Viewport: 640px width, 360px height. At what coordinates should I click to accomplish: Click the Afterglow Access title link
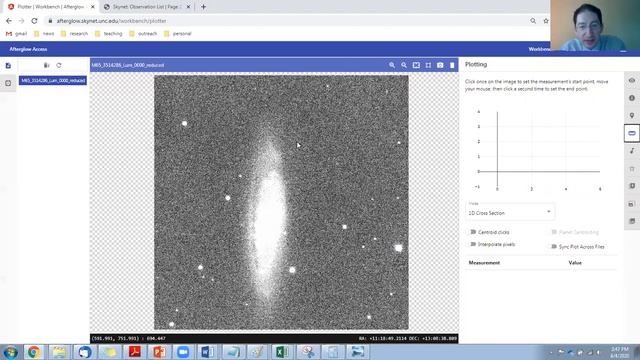[x=28, y=49]
